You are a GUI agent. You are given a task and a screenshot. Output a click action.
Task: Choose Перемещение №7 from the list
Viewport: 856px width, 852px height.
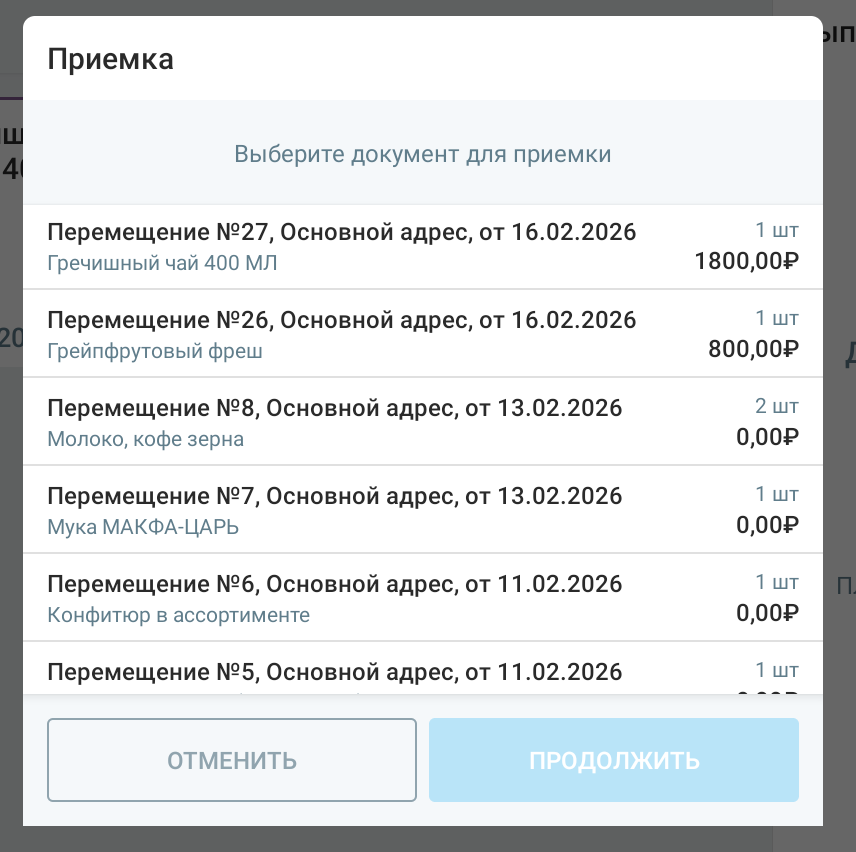(x=334, y=496)
